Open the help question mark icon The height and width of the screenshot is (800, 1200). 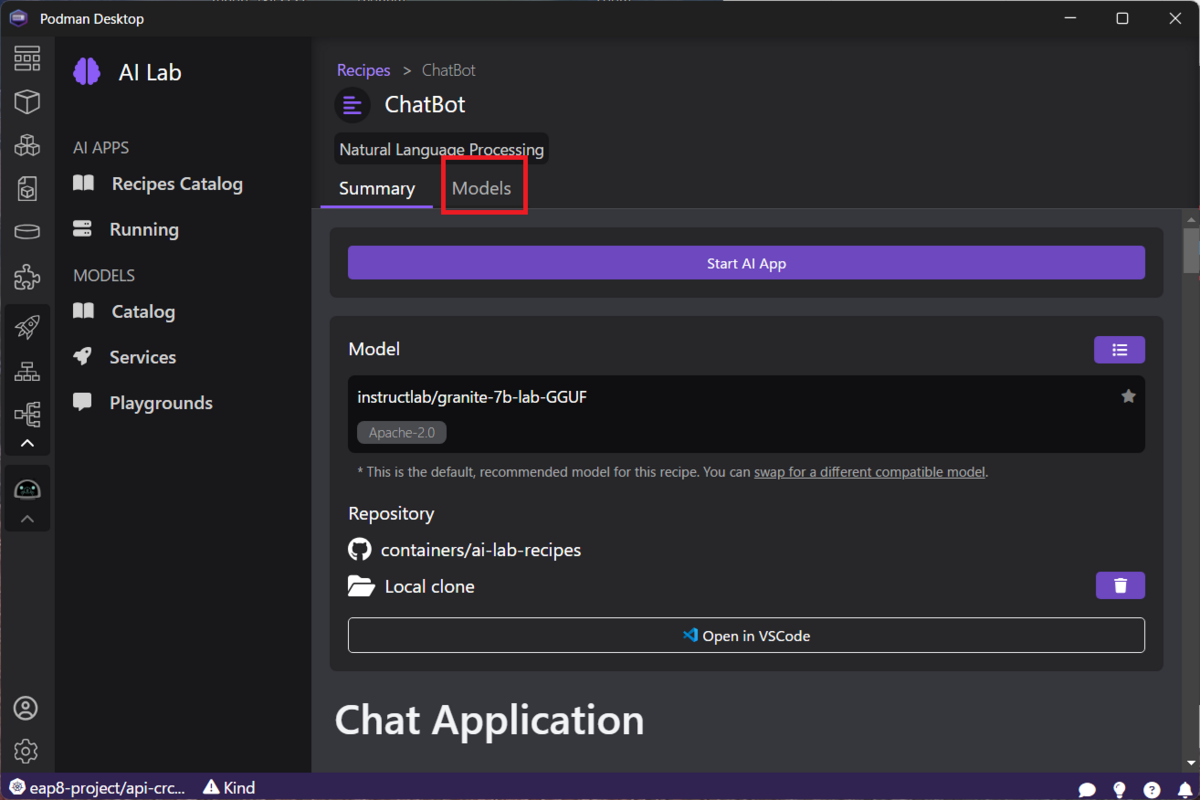click(x=1152, y=789)
